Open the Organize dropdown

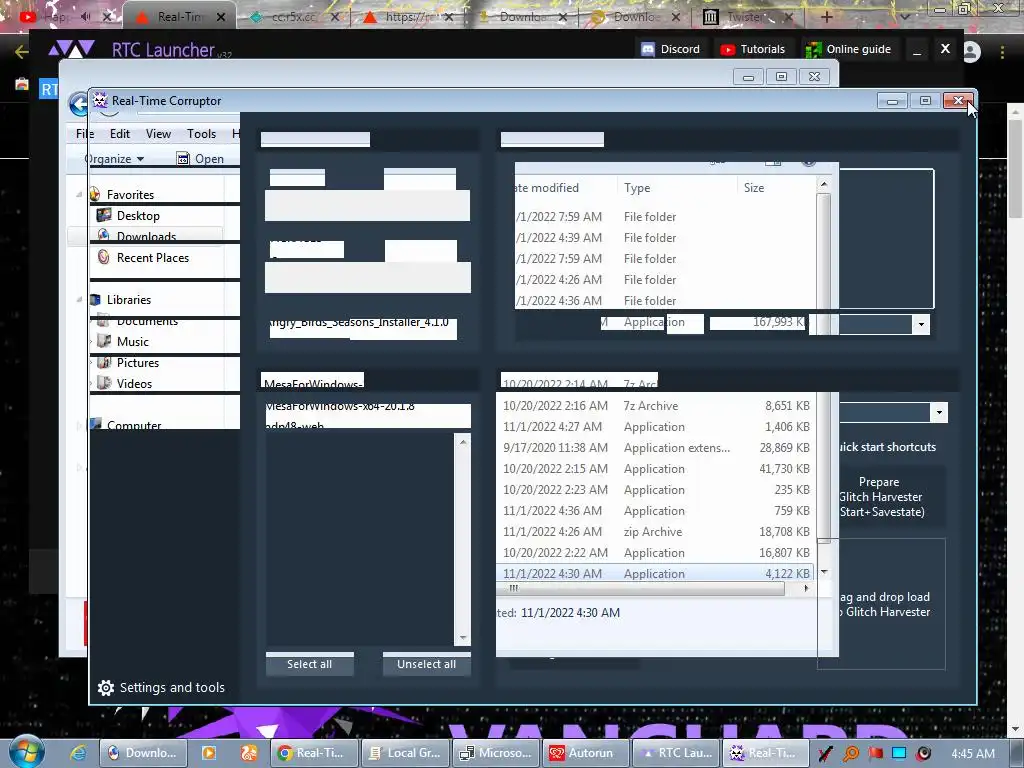[x=114, y=159]
